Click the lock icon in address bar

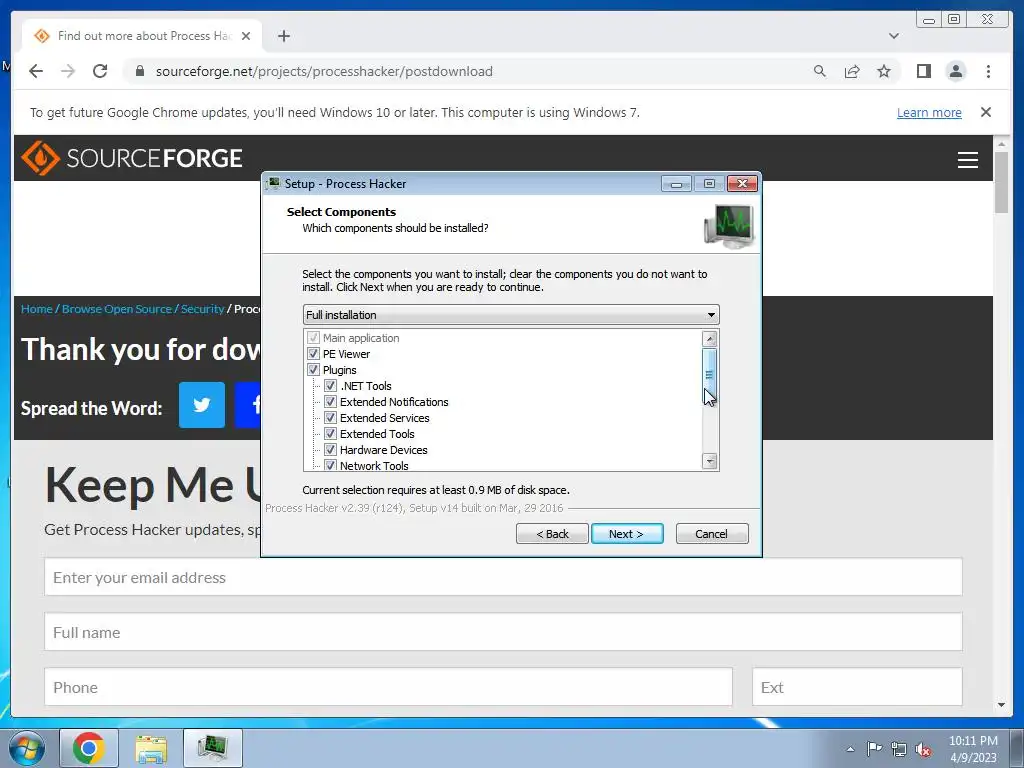tap(139, 71)
